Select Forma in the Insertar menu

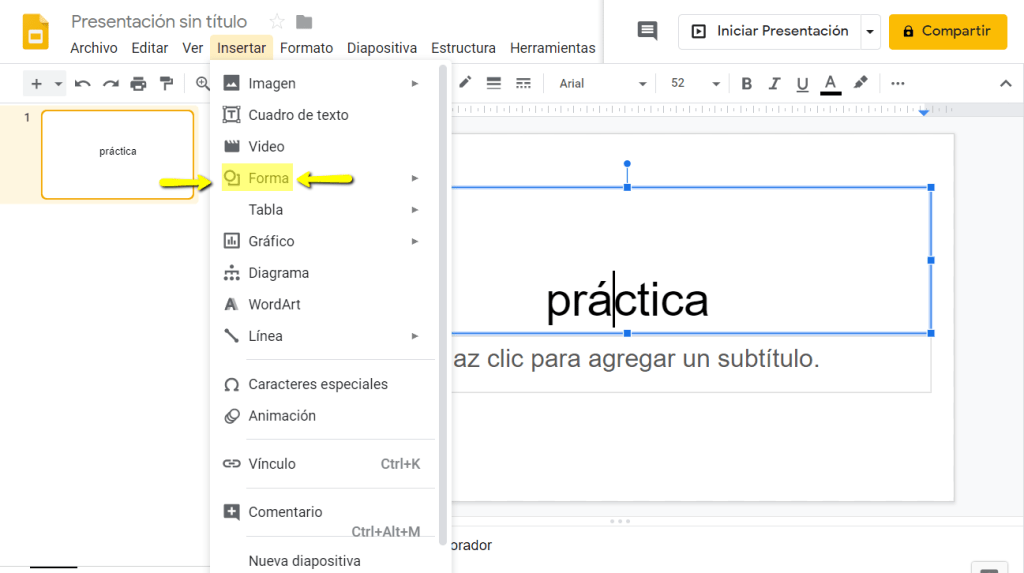[x=268, y=178]
